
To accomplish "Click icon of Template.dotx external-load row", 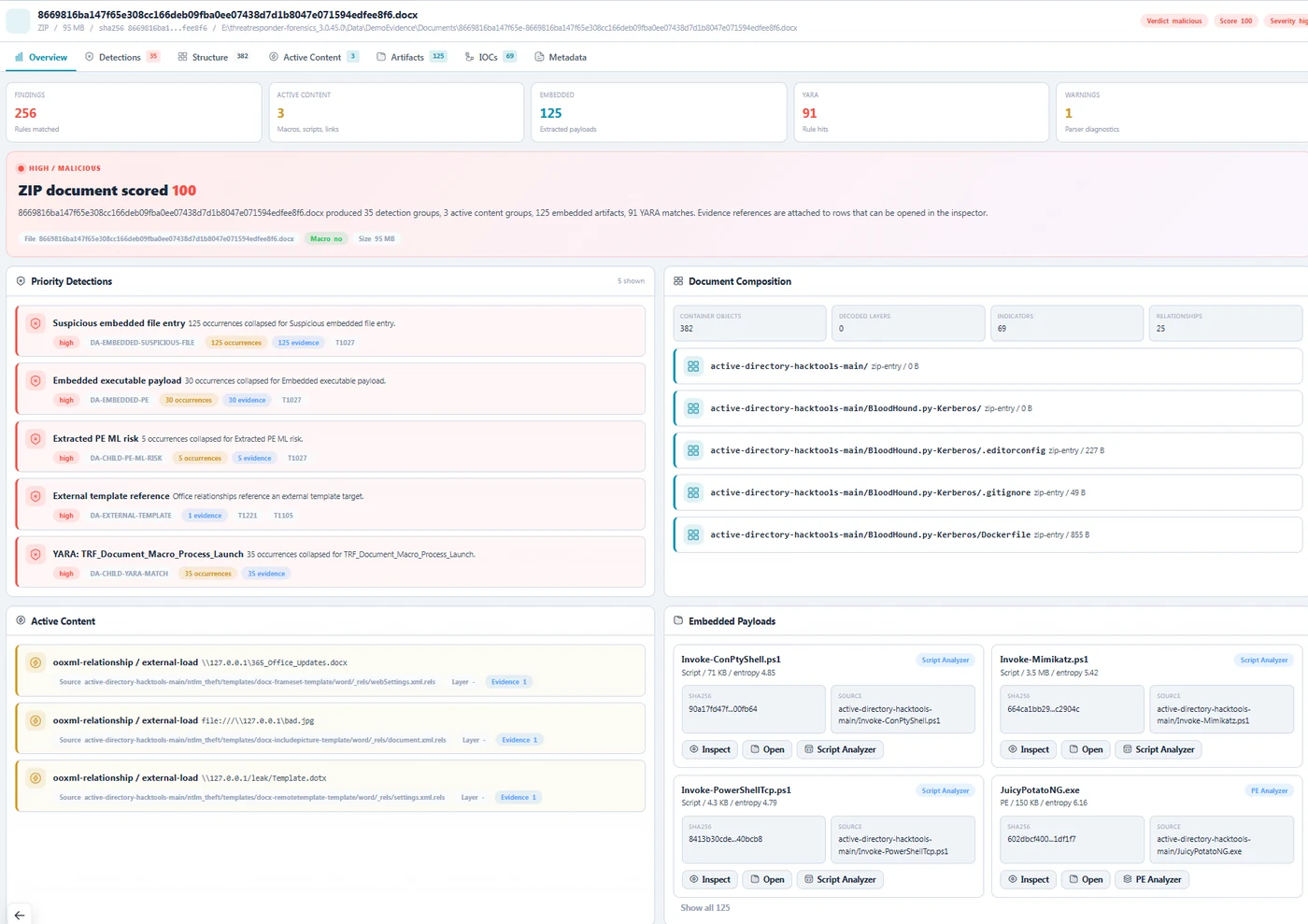I will pyautogui.click(x=36, y=778).
